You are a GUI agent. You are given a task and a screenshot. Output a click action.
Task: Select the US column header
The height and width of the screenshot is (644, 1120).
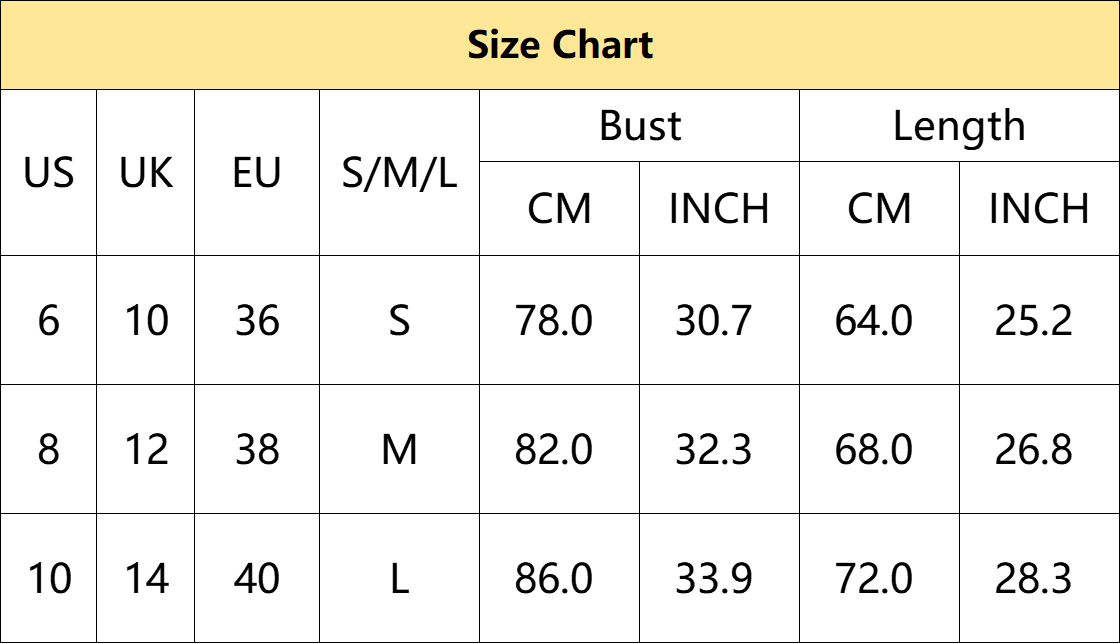(49, 173)
